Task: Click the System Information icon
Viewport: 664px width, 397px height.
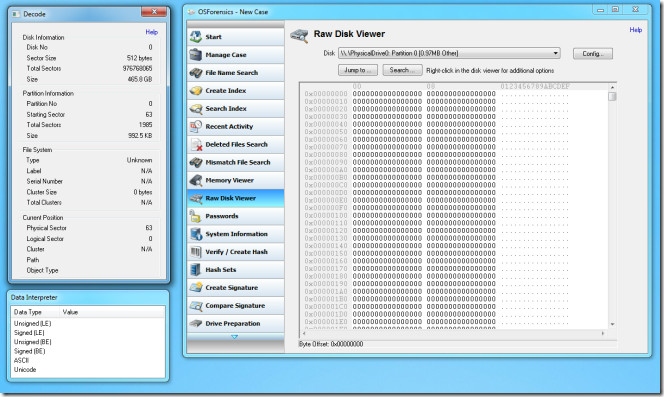Action: point(196,234)
